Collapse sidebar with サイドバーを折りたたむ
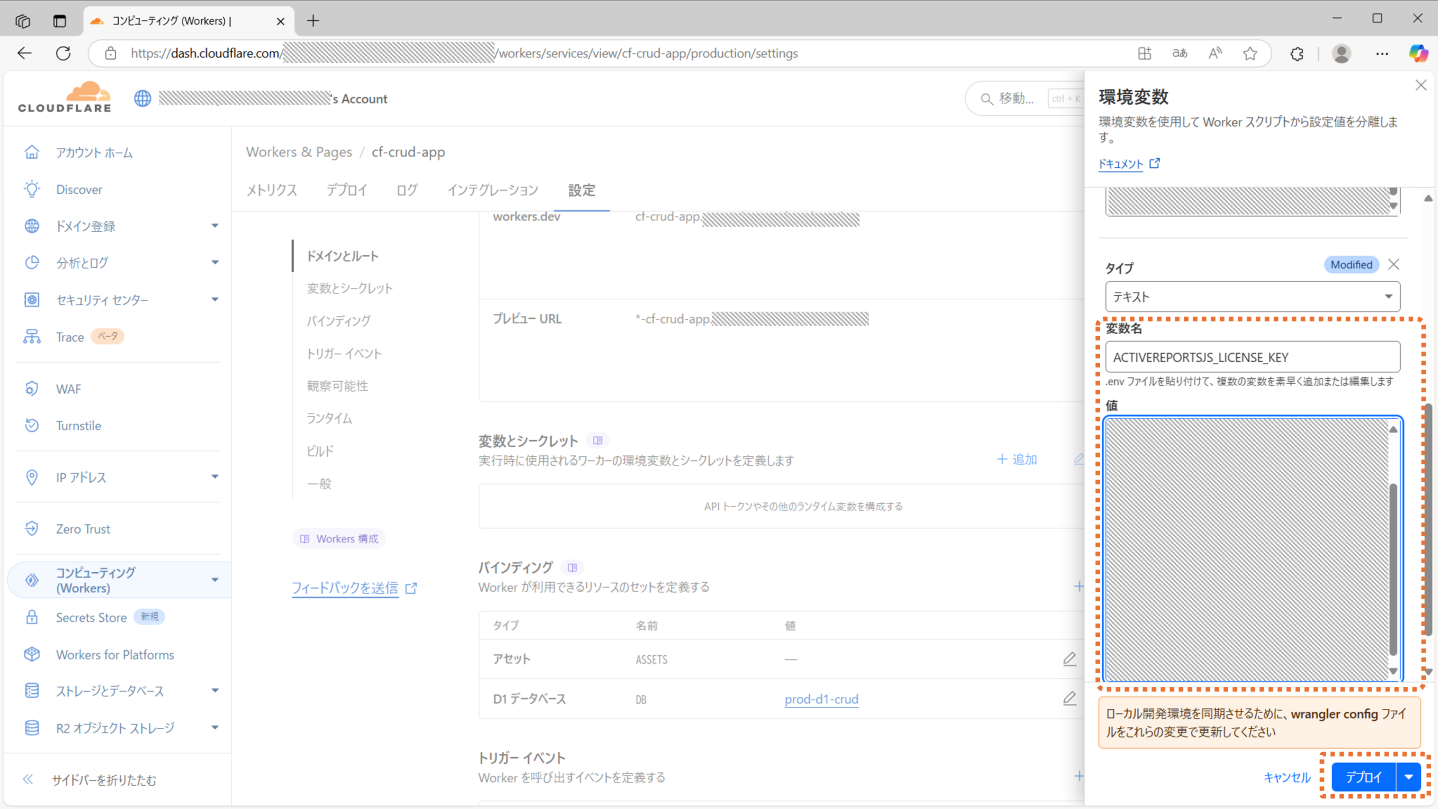1438x809 pixels. (90, 780)
